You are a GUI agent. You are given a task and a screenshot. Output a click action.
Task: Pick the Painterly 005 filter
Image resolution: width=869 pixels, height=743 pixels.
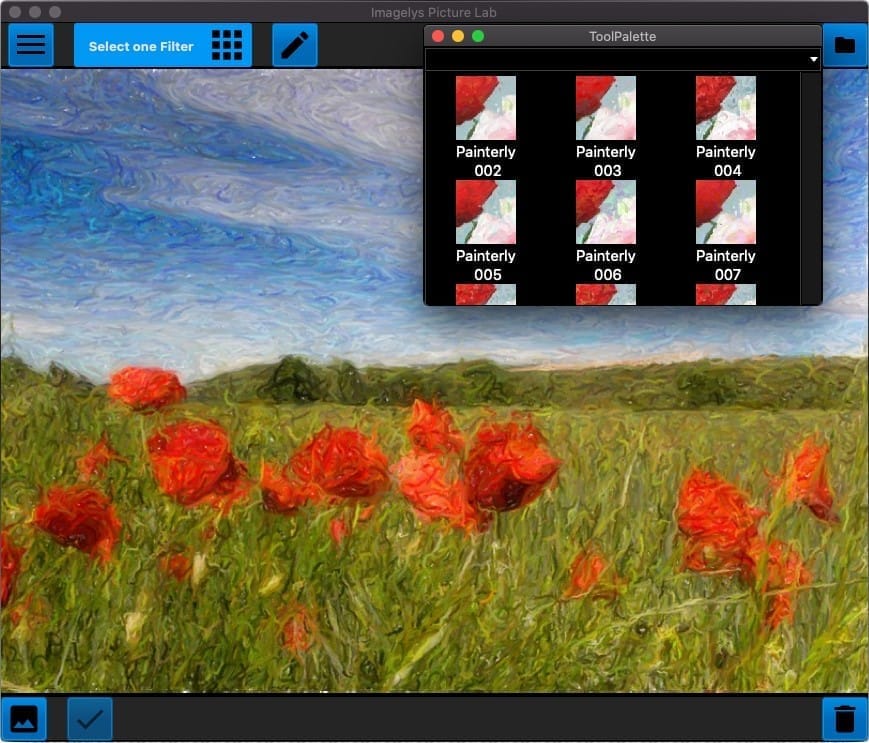pos(485,212)
